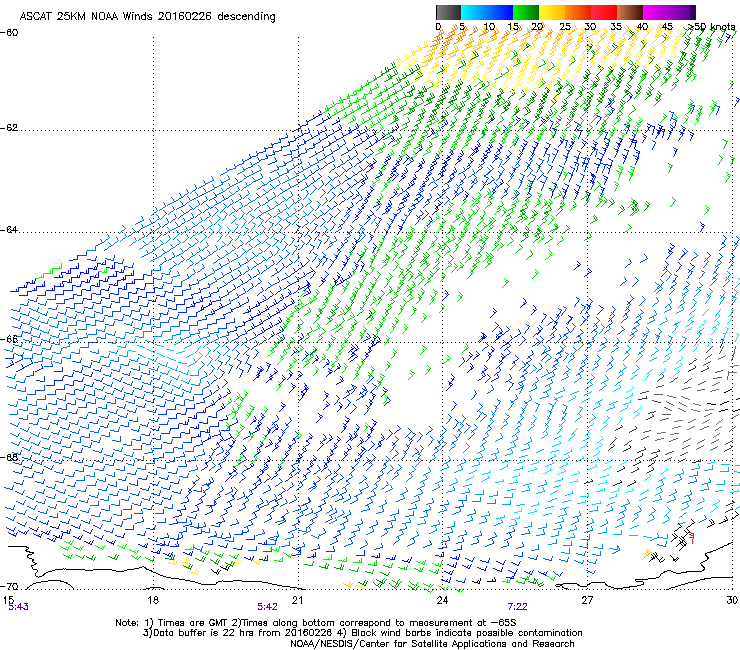Select the green 15-20 knots swatch

coord(526,12)
